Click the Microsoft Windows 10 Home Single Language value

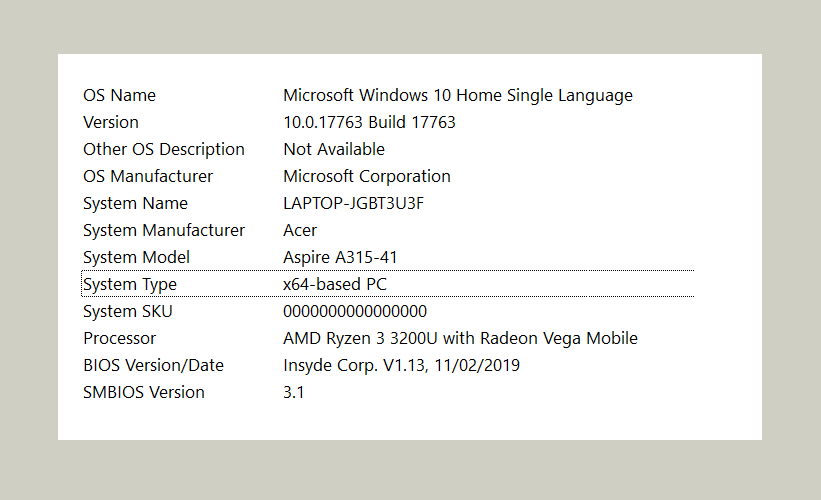(458, 95)
